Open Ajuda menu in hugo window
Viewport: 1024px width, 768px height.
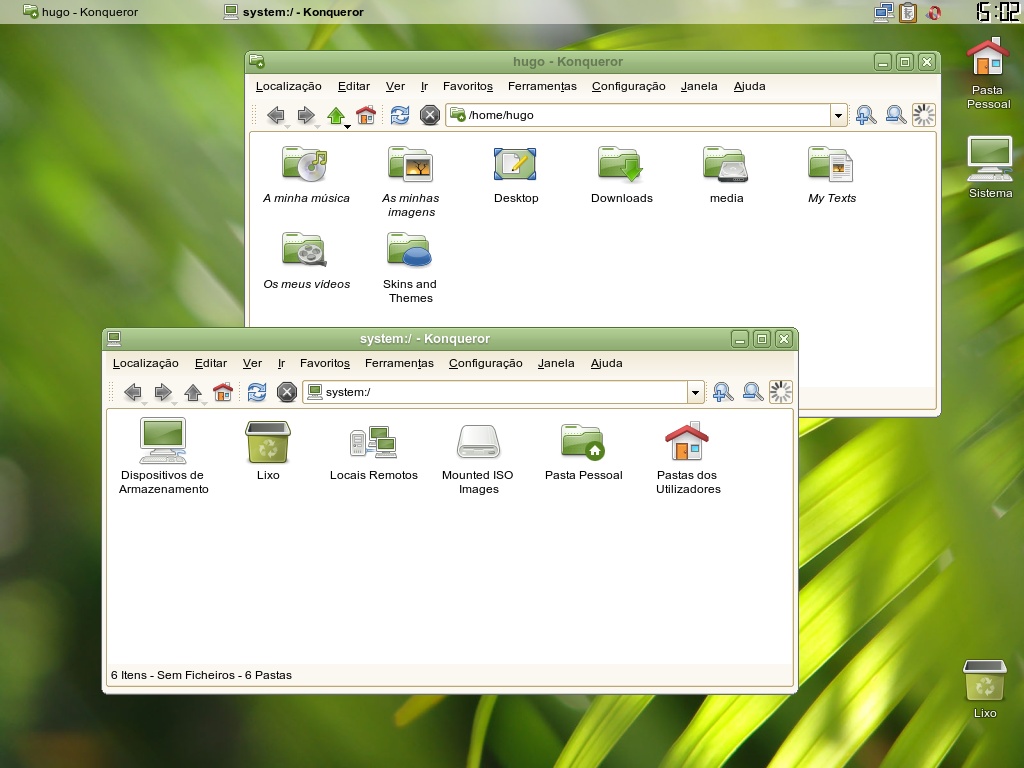click(749, 86)
